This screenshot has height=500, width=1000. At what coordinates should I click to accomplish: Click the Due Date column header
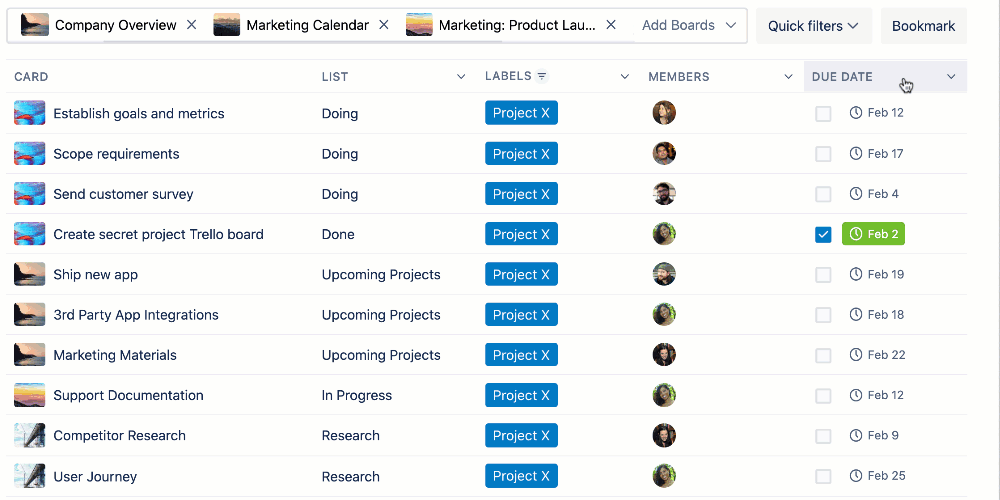coord(842,77)
